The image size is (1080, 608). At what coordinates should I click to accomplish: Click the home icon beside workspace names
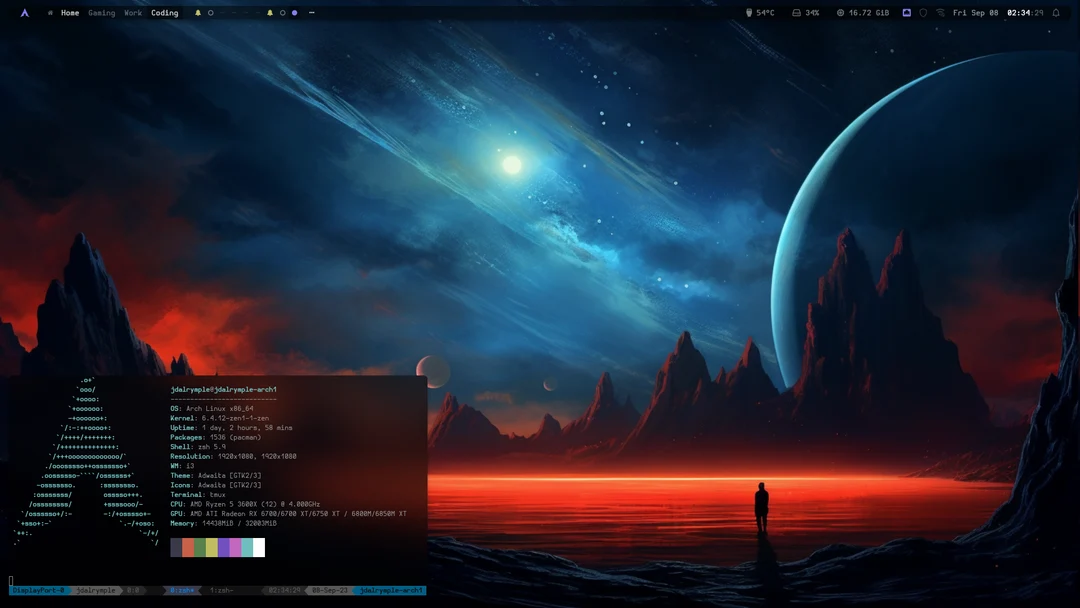[x=51, y=12]
